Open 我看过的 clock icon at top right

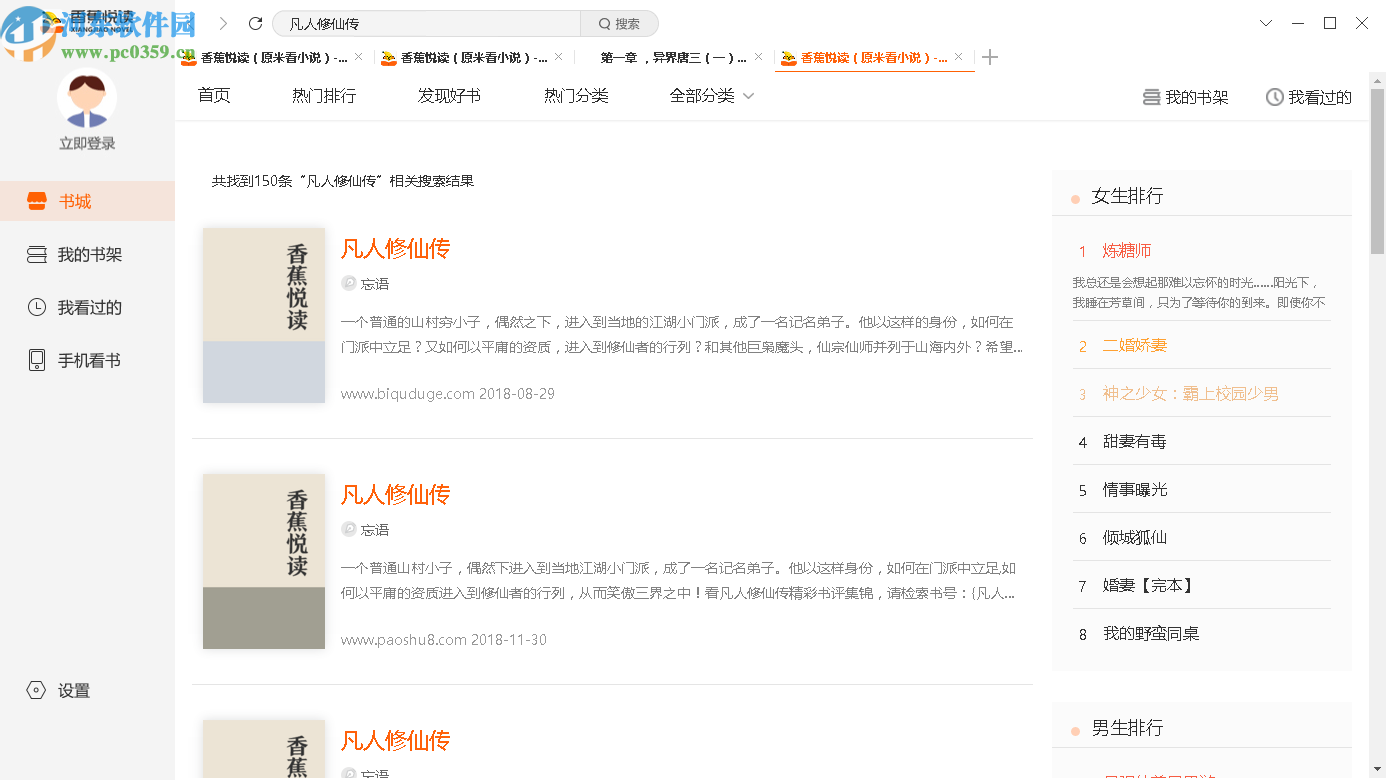(1308, 96)
